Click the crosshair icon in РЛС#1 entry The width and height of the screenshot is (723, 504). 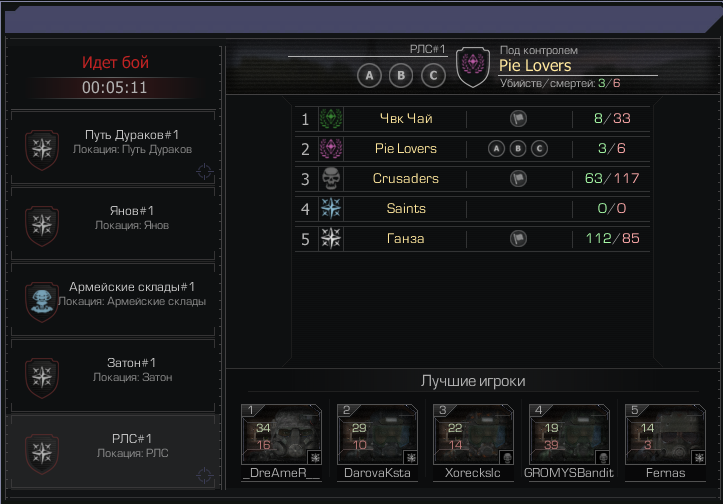click(x=204, y=475)
